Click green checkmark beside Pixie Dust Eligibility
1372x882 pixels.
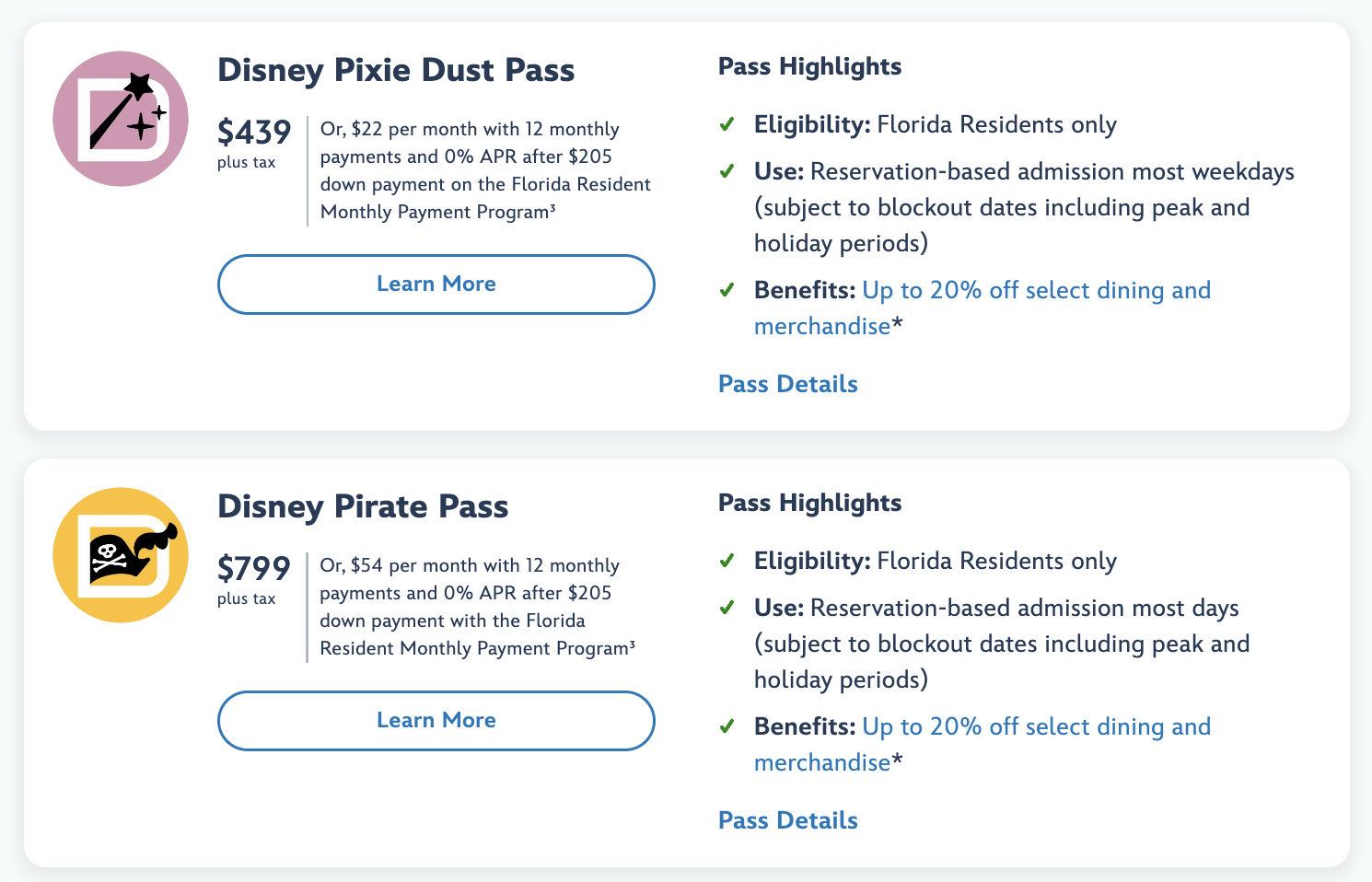click(727, 124)
